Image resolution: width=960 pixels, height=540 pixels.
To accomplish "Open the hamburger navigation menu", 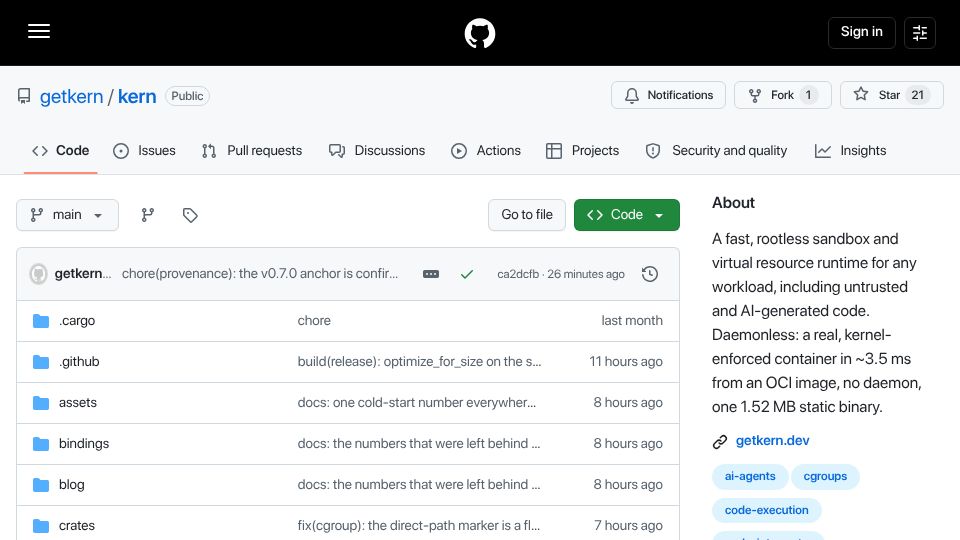I will click(x=39, y=31).
